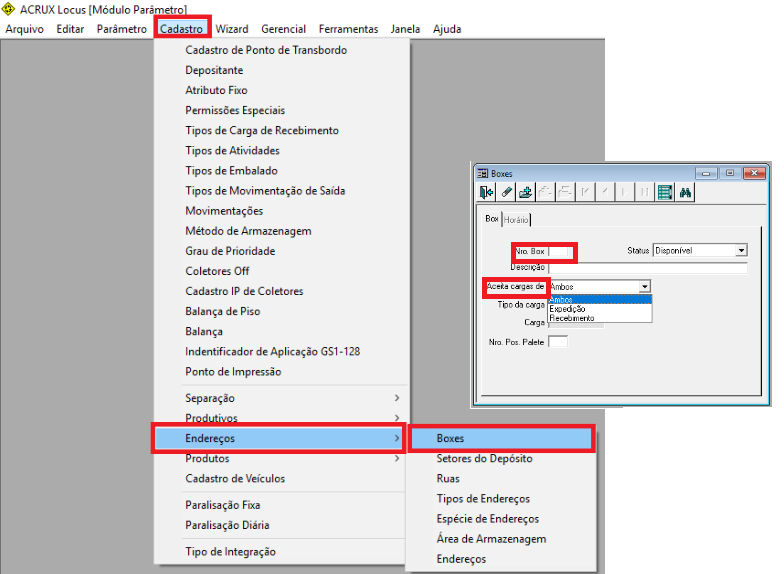Click the Nro. Pos. Palete input field
This screenshot has width=784, height=574.
[558, 342]
